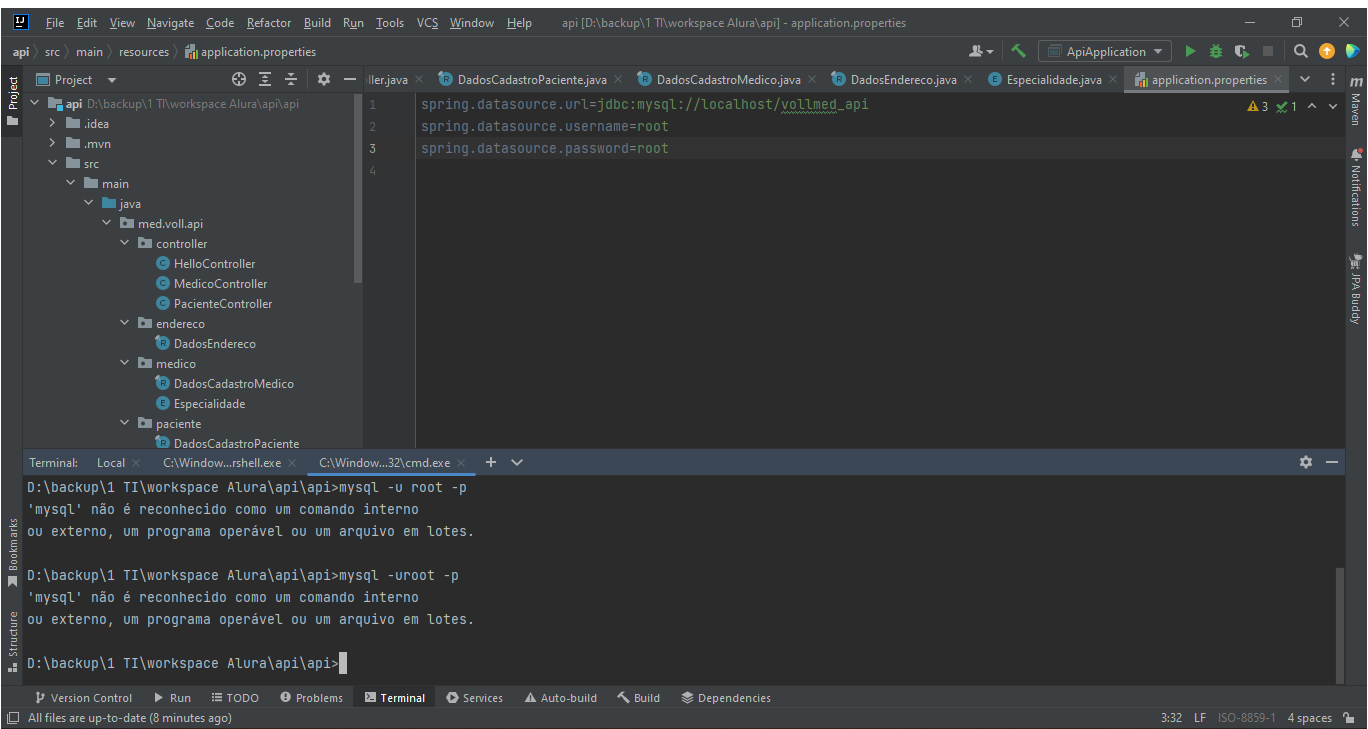Open Version Control tool window
This screenshot has width=1368, height=729.
83,697
